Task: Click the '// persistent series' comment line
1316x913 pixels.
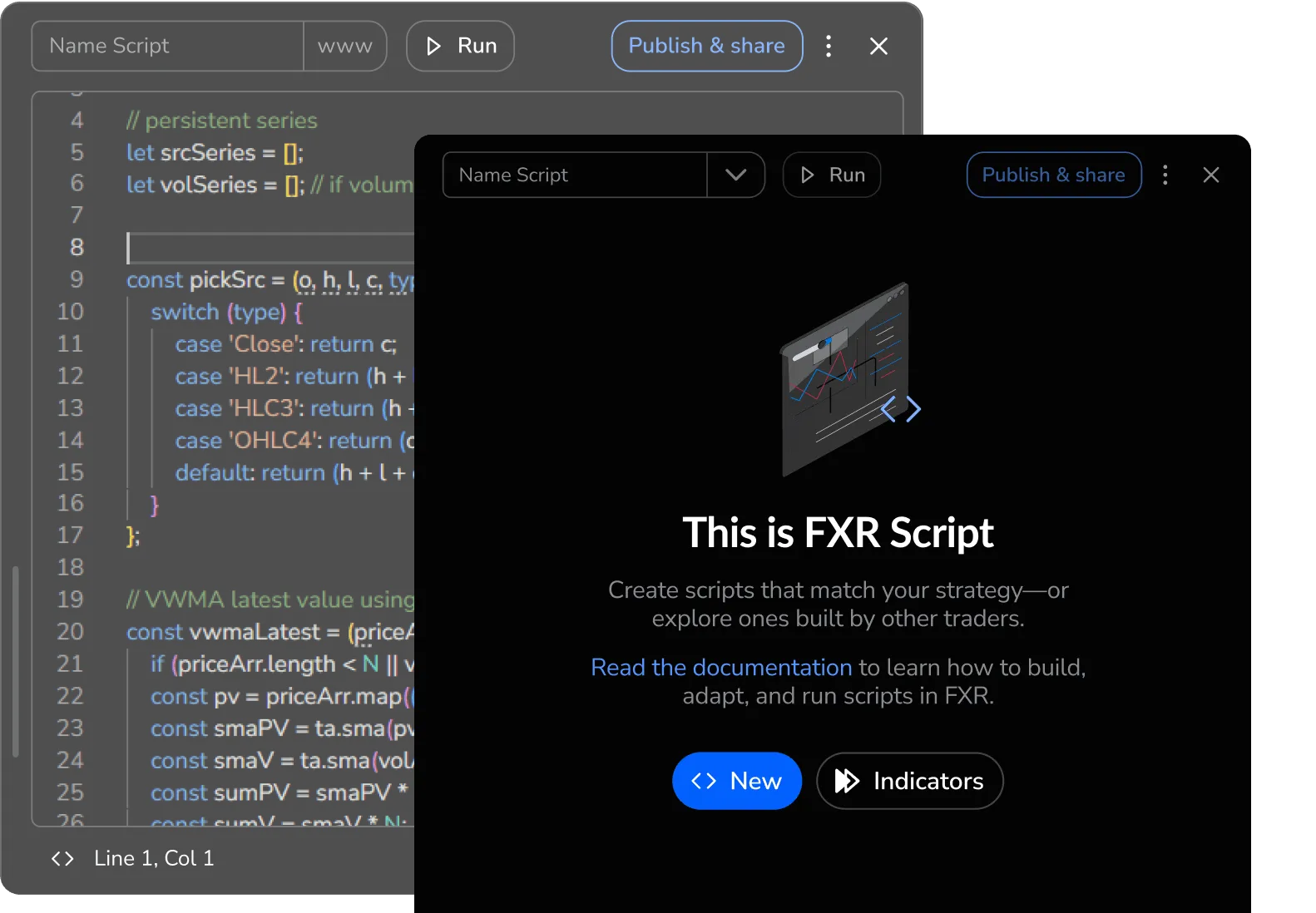Action: [x=222, y=121]
